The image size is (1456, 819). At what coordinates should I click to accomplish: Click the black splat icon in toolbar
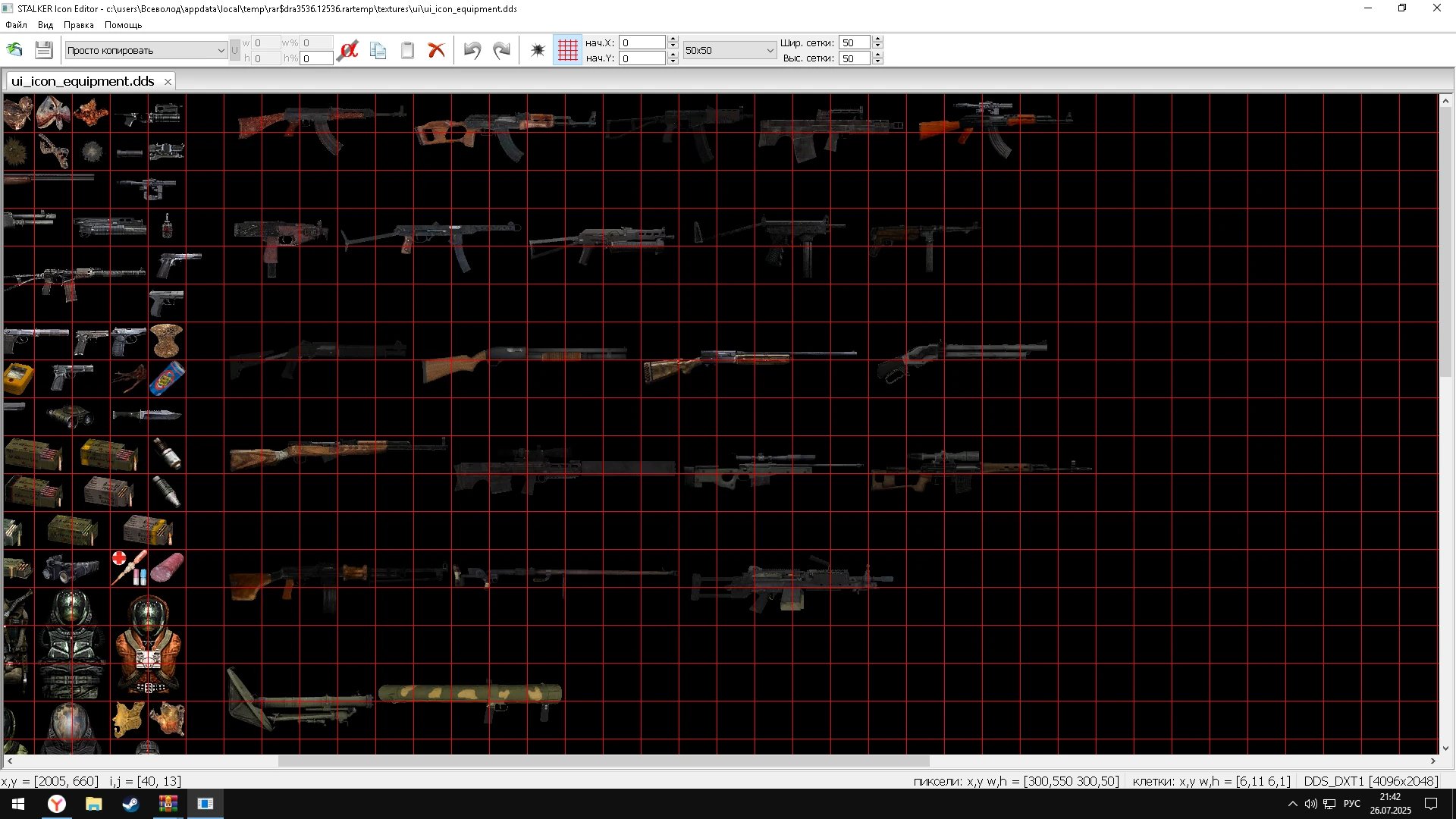pos(538,50)
